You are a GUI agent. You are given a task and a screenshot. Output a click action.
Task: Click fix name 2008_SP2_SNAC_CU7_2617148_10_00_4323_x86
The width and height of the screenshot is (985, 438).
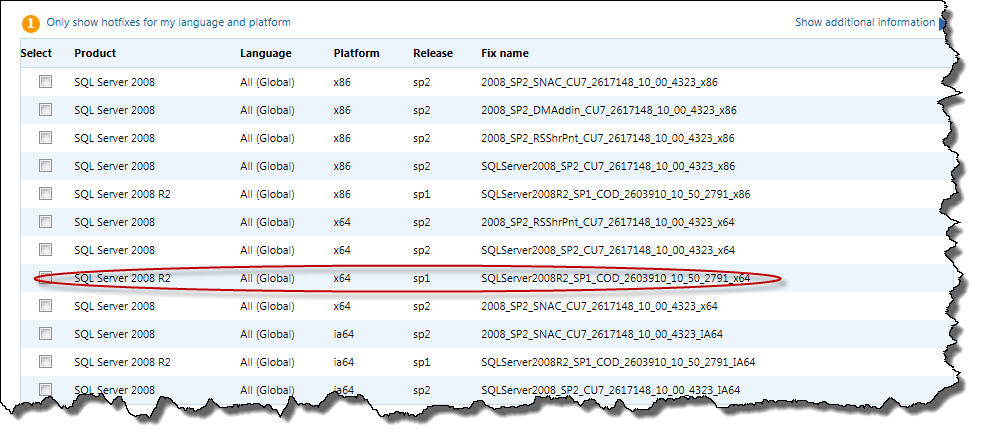[599, 82]
